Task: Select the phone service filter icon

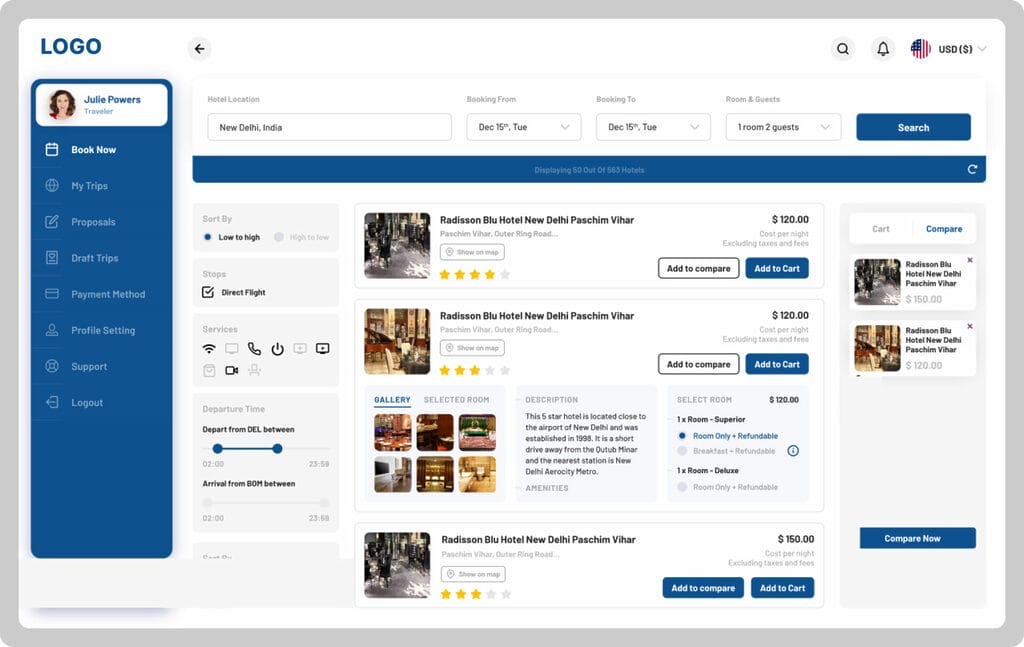Action: pos(254,349)
